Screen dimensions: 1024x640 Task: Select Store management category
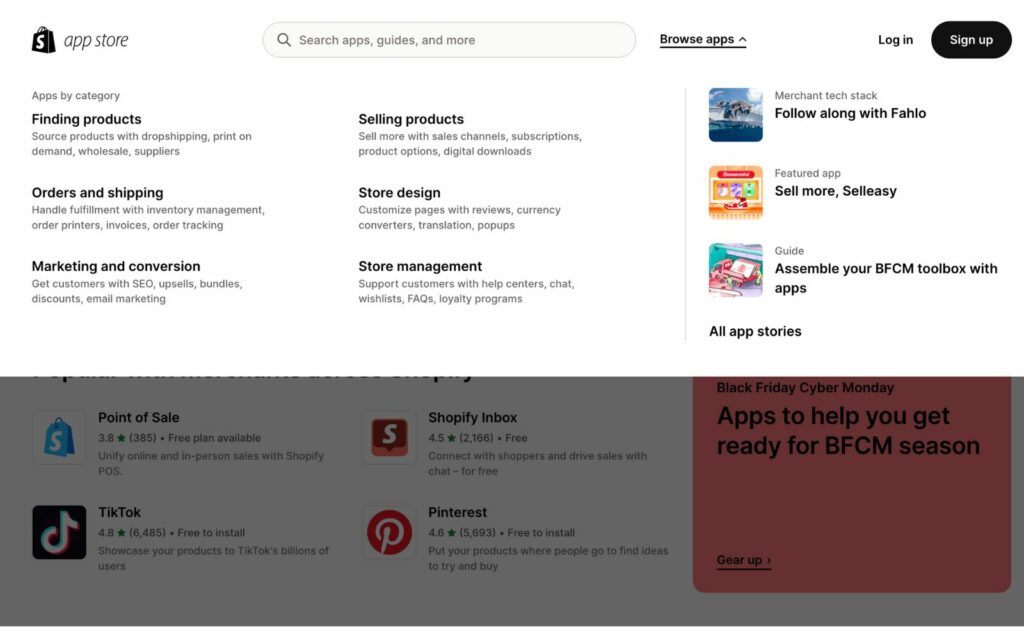tap(420, 266)
